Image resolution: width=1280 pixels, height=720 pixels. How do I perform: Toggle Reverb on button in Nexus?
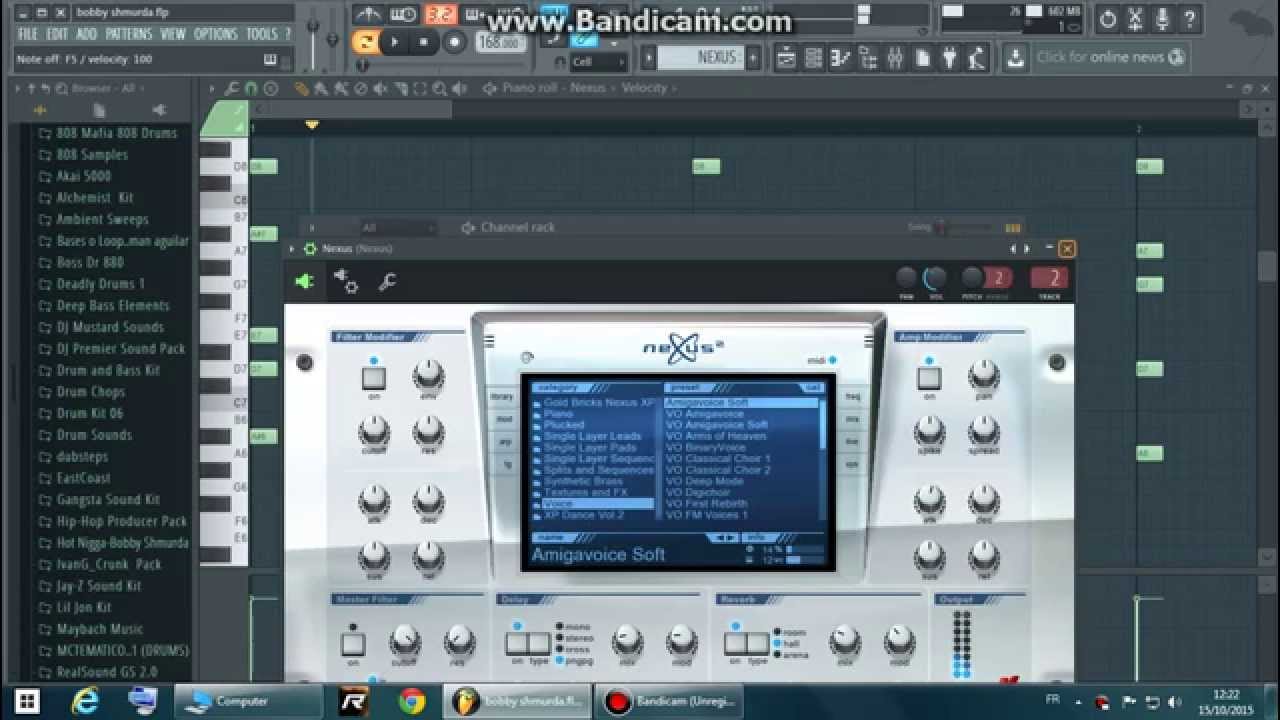tap(735, 644)
